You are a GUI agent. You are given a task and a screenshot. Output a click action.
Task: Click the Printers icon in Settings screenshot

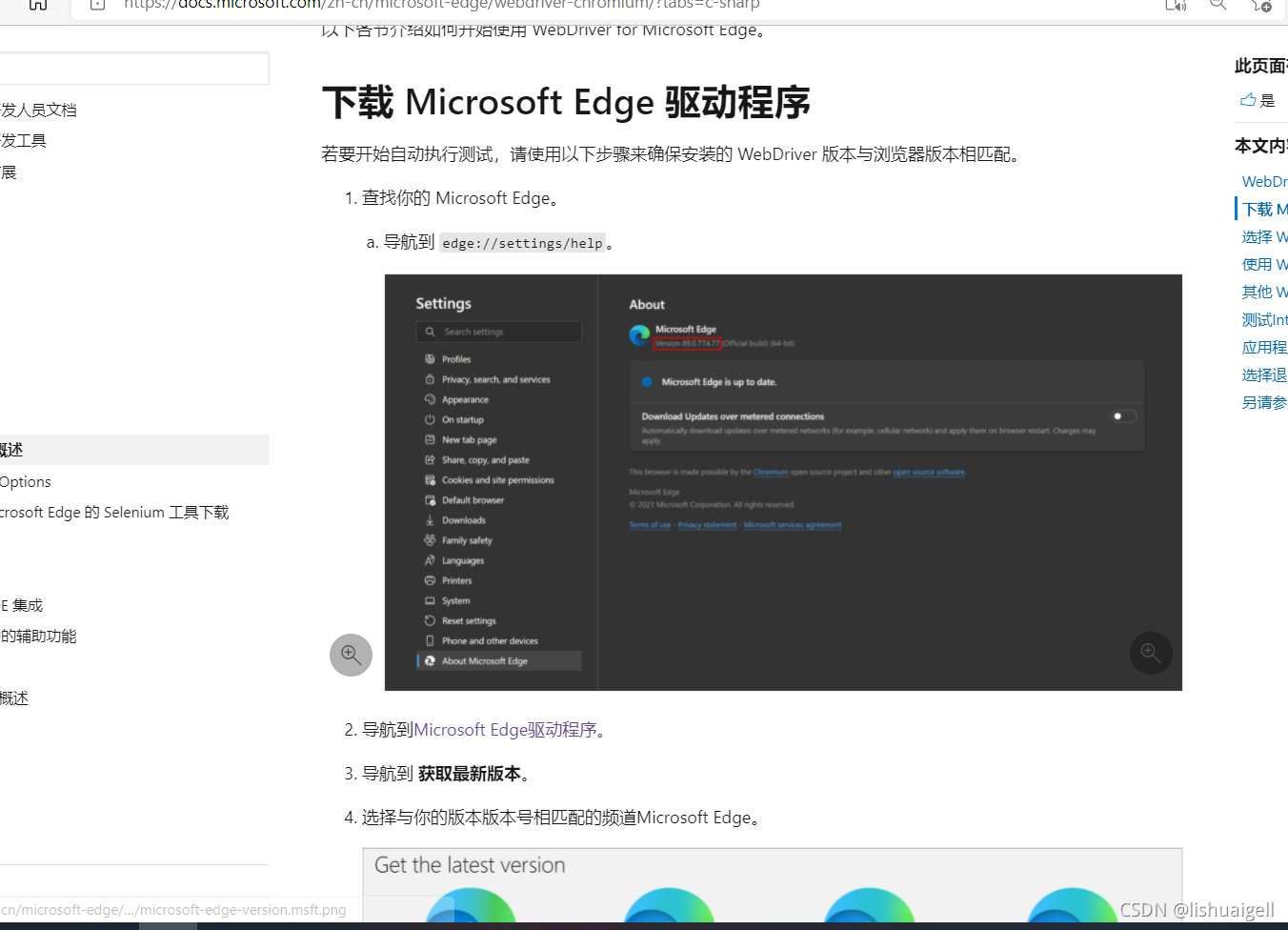430,580
